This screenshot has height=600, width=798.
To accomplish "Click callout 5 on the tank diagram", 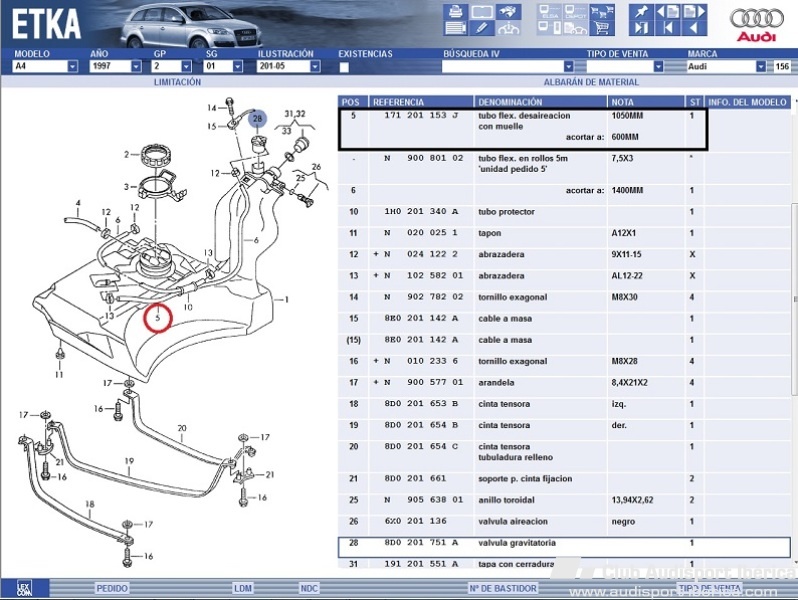I will (x=158, y=318).
